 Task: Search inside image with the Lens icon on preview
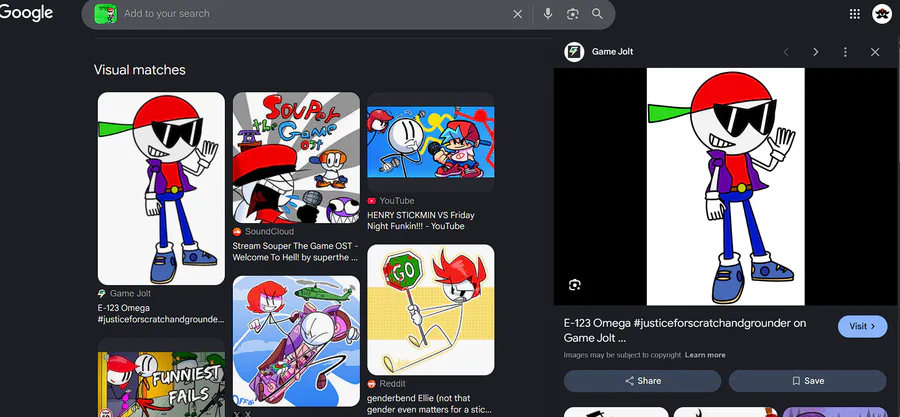575,285
